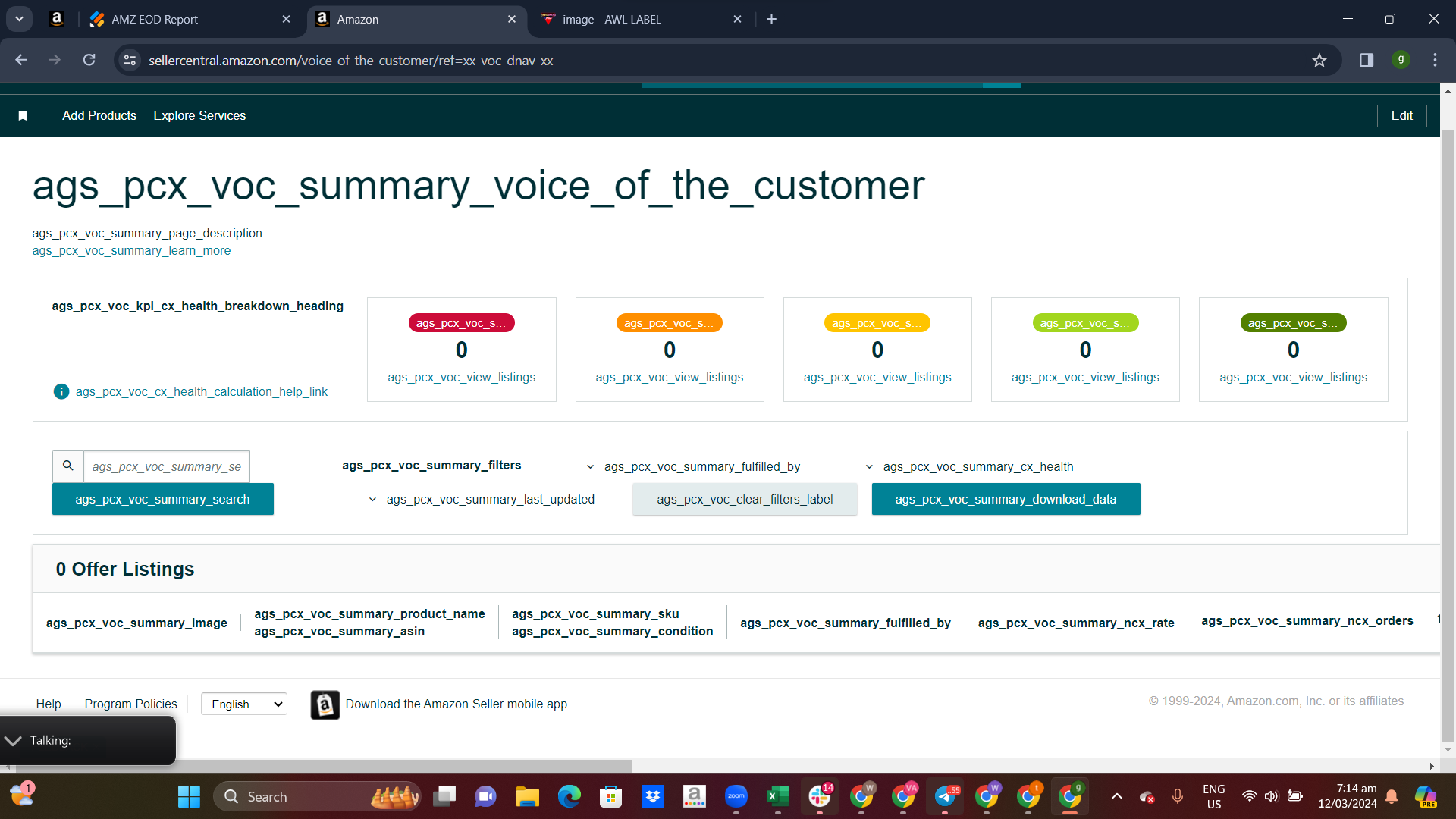Viewport: 1456px width, 819px height.
Task: Select the Amazon browser tab
Action: [x=416, y=19]
